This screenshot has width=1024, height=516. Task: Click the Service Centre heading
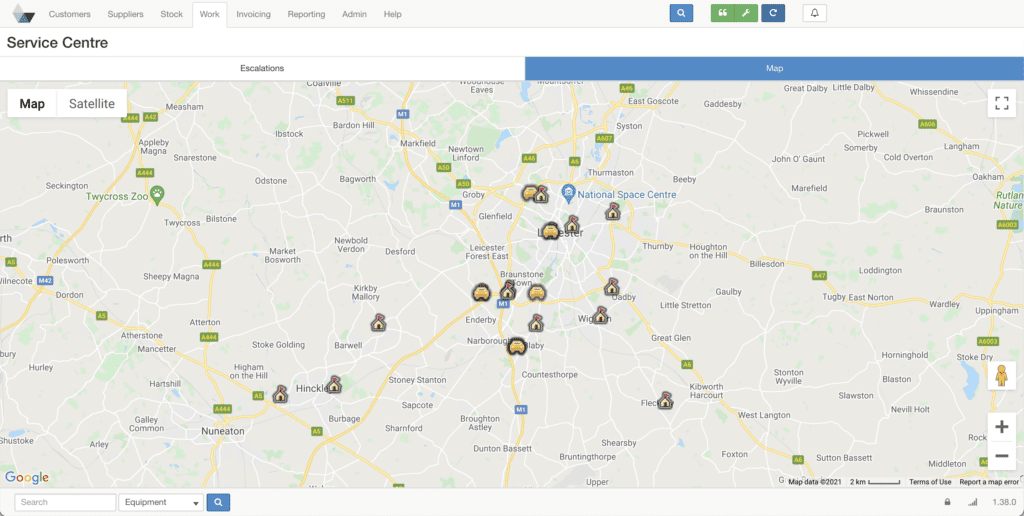point(57,43)
